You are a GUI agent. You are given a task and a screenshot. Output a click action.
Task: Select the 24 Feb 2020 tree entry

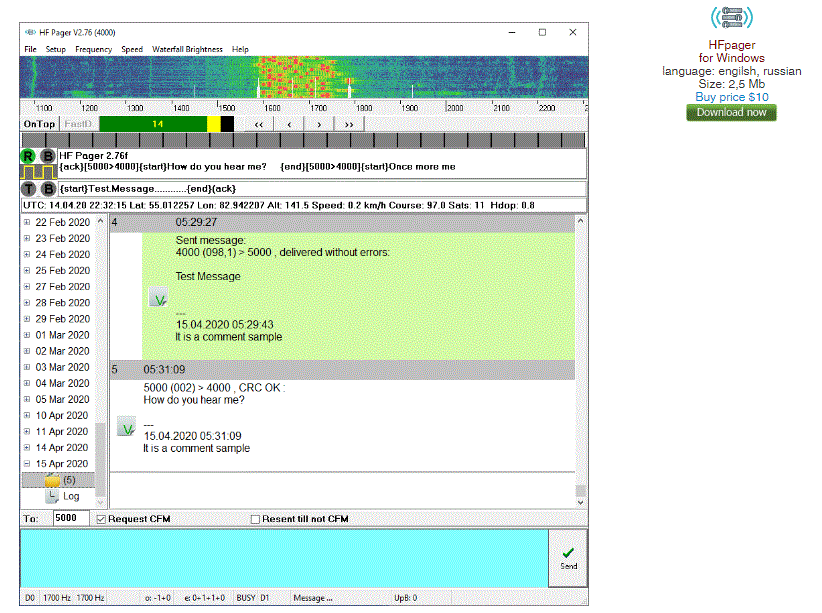tap(62, 255)
